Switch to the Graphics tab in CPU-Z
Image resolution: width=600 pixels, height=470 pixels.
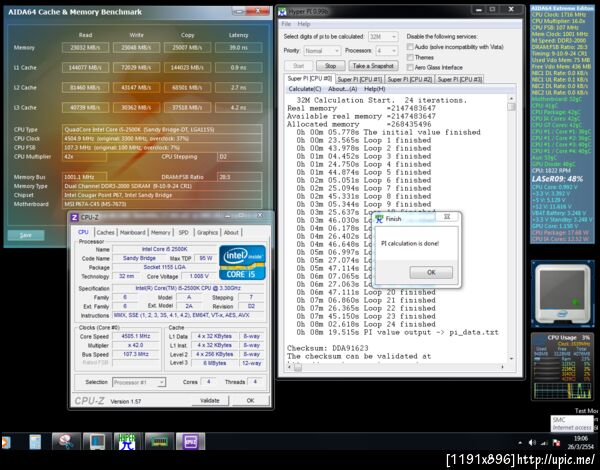pos(207,232)
